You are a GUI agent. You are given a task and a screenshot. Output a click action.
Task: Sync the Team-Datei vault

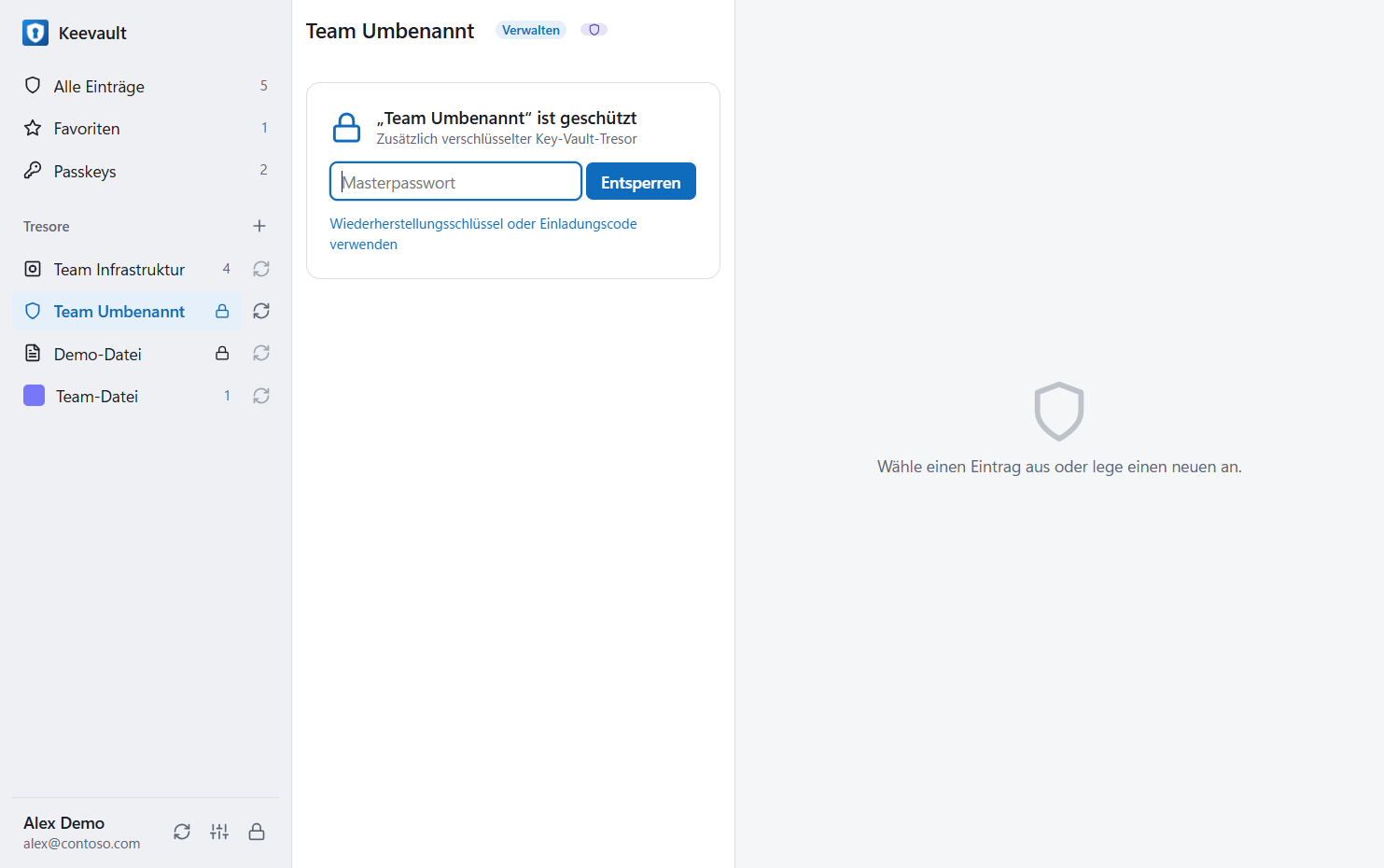click(261, 396)
